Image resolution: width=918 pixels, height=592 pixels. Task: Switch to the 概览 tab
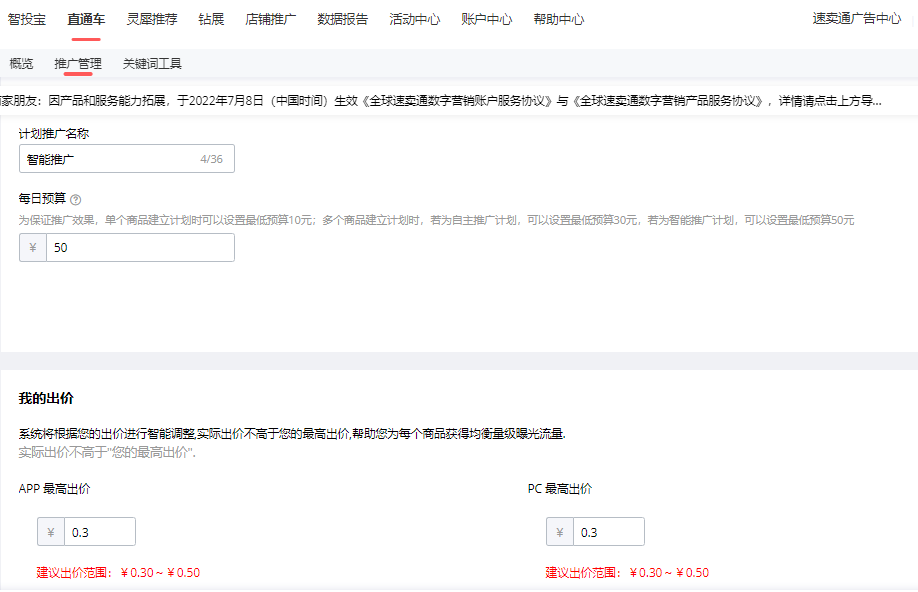(24, 62)
